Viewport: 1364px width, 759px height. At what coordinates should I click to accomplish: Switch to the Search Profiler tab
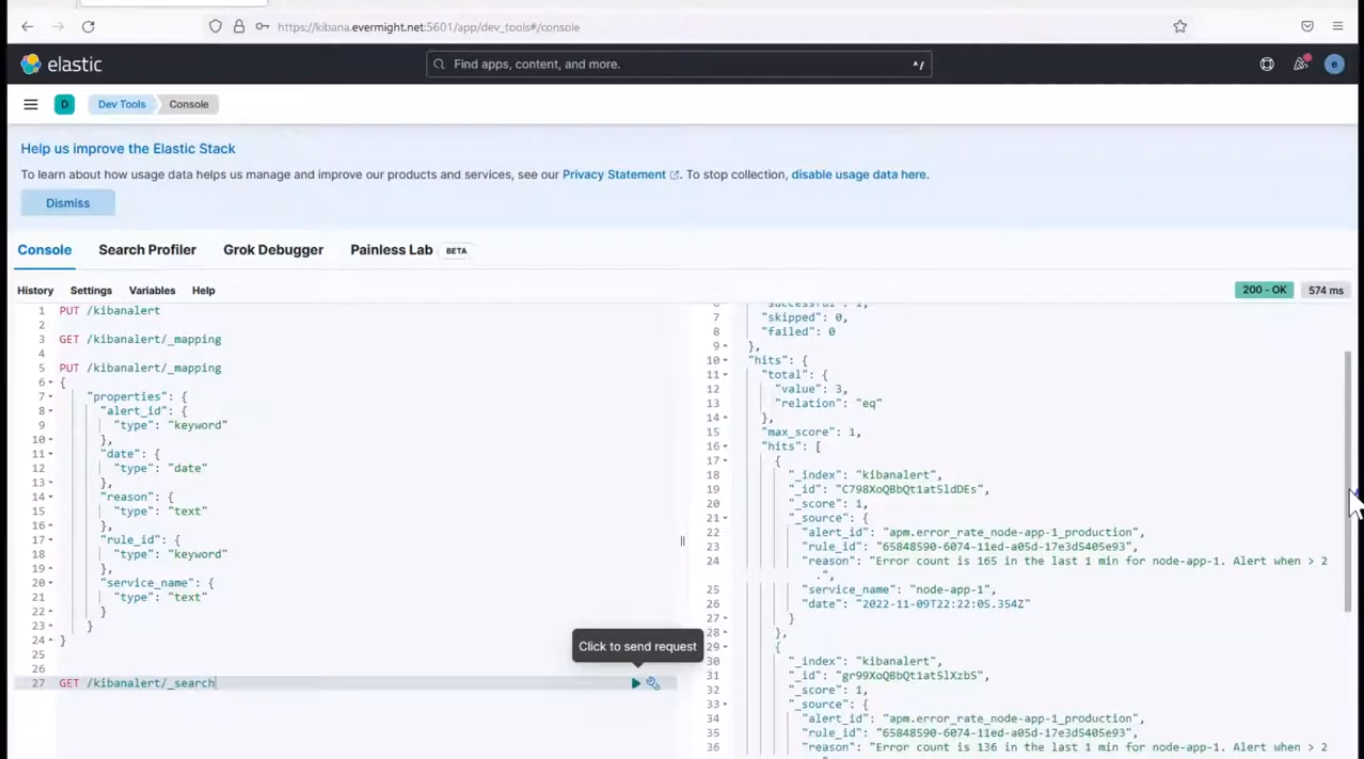(x=147, y=250)
